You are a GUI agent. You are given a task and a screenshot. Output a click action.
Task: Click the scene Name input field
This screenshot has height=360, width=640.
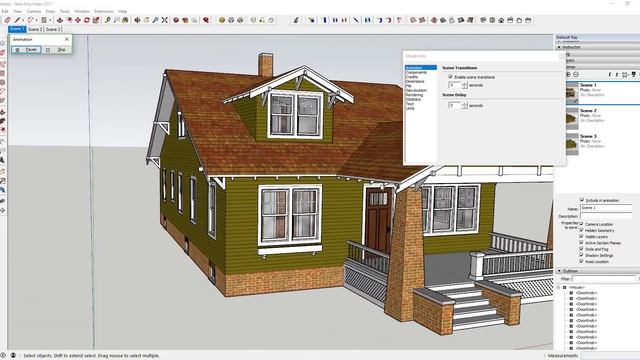coord(606,208)
